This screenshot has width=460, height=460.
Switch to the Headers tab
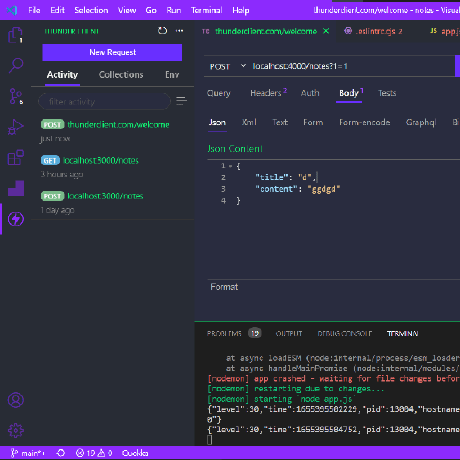tap(268, 93)
